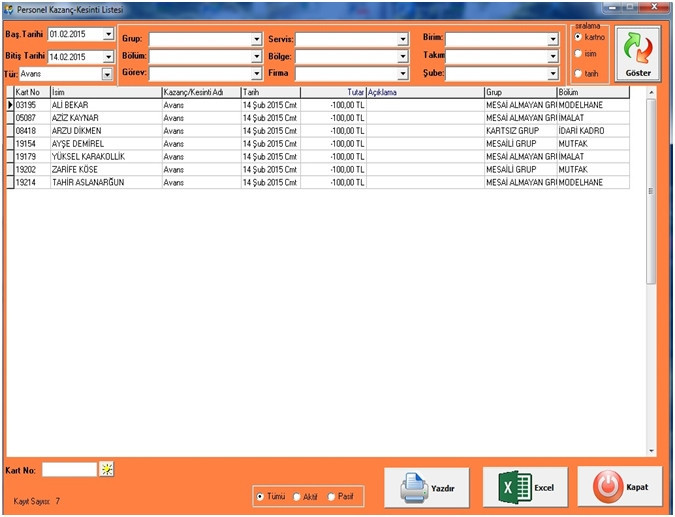Open the Baş.Tarihi date dropdown

click(x=108, y=35)
